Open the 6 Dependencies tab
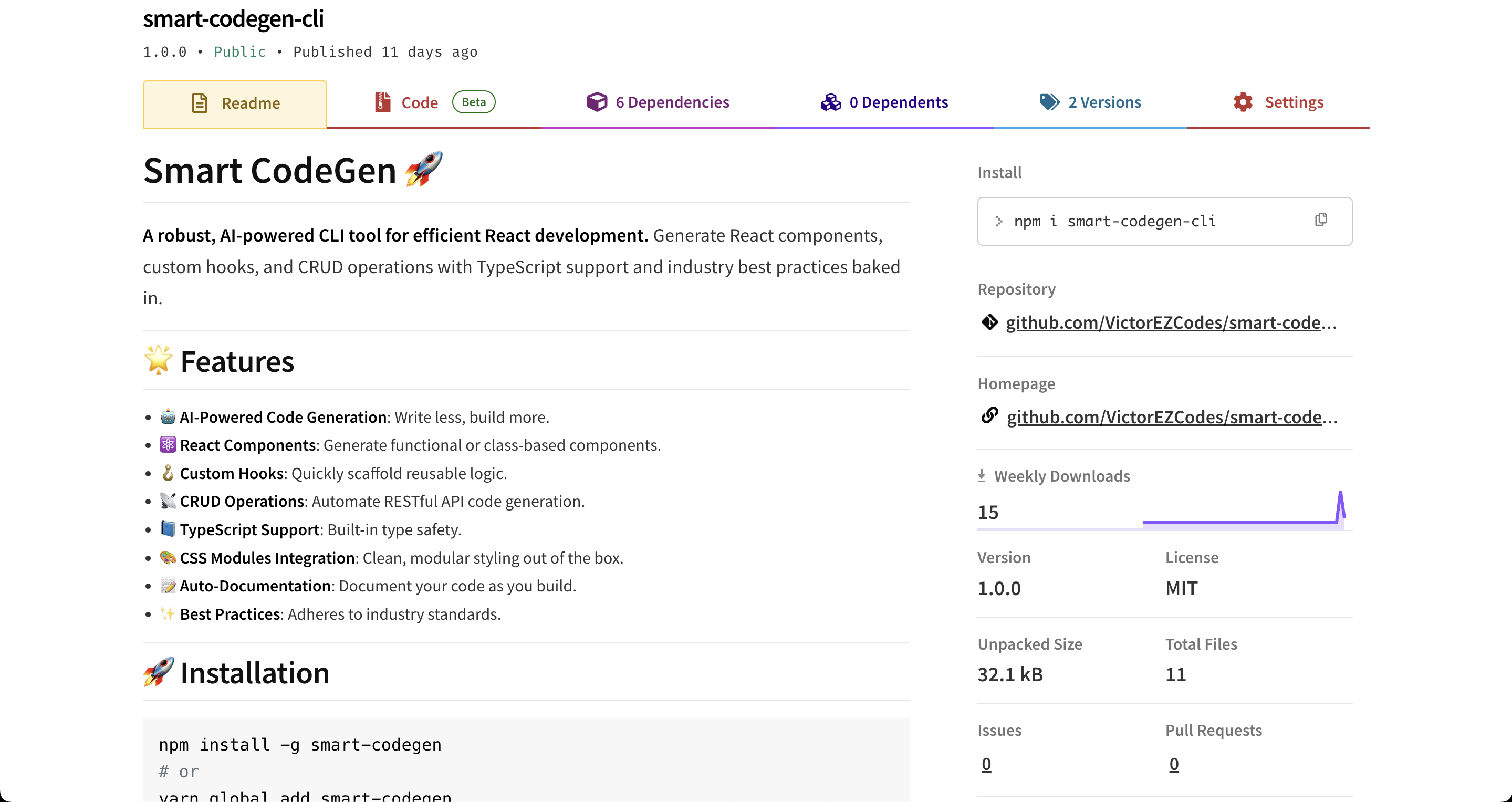The width and height of the screenshot is (1512, 802). (x=672, y=101)
